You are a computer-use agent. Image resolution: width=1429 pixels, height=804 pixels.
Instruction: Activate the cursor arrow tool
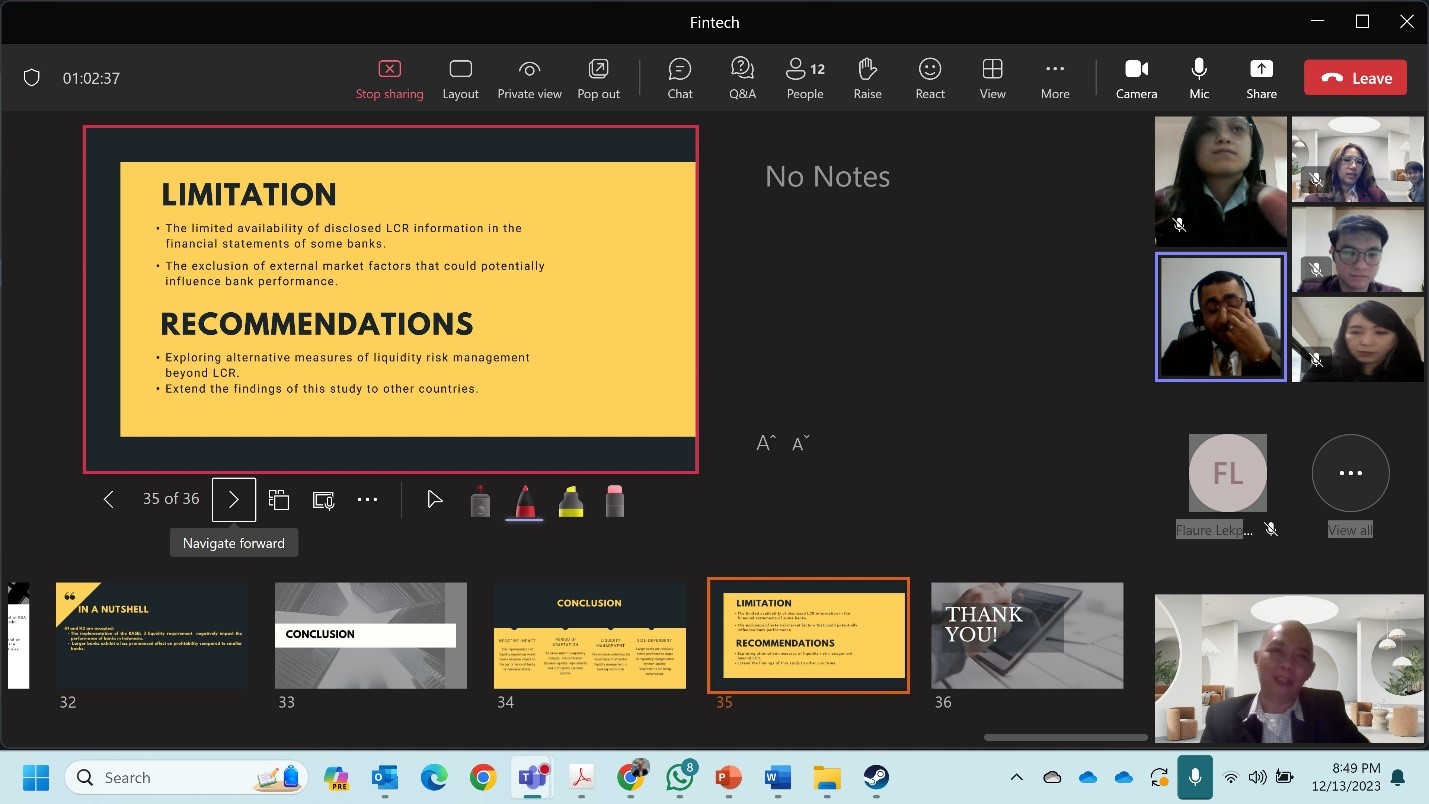(x=434, y=499)
